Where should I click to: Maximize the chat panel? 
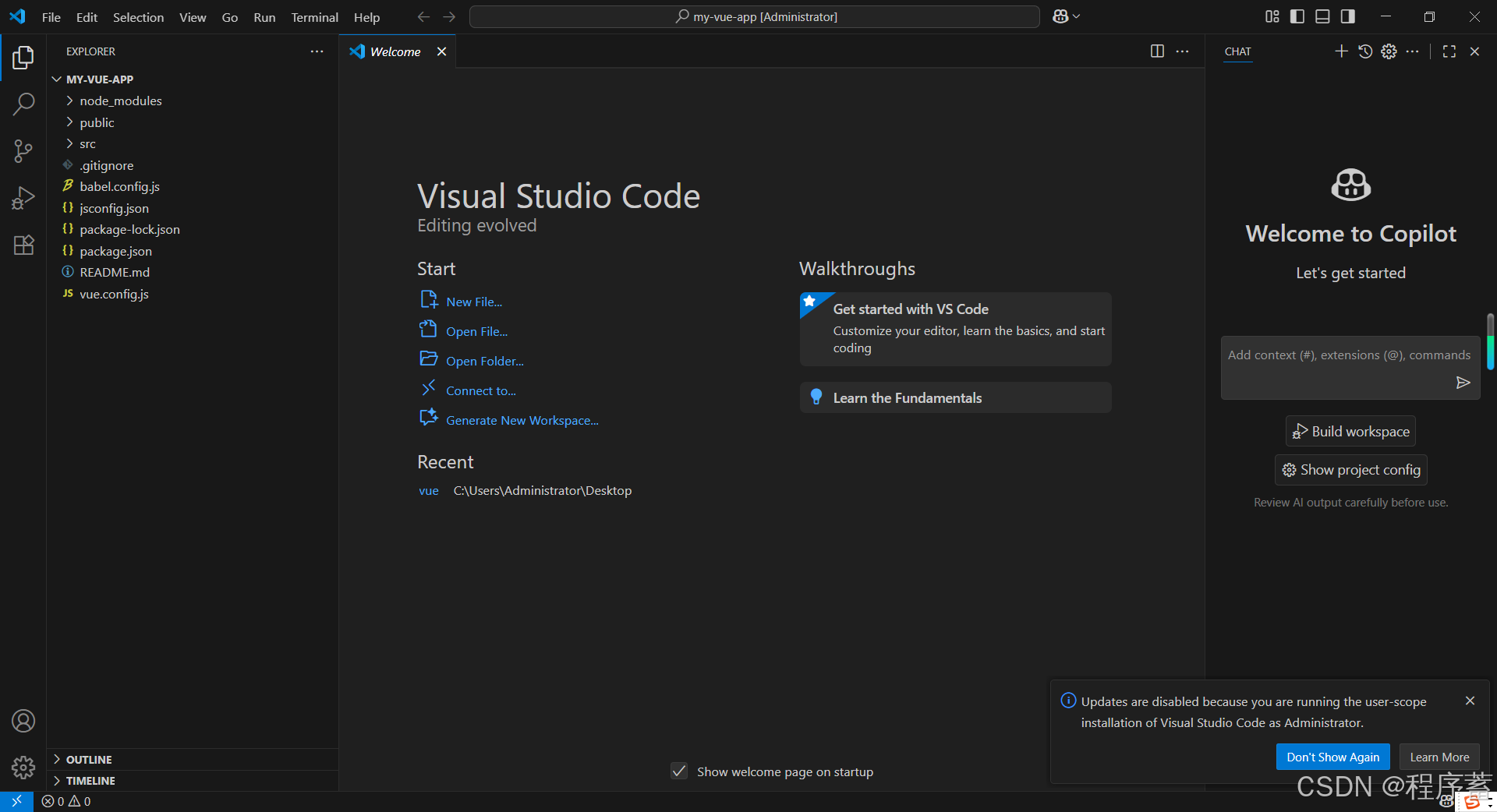pos(1449,51)
